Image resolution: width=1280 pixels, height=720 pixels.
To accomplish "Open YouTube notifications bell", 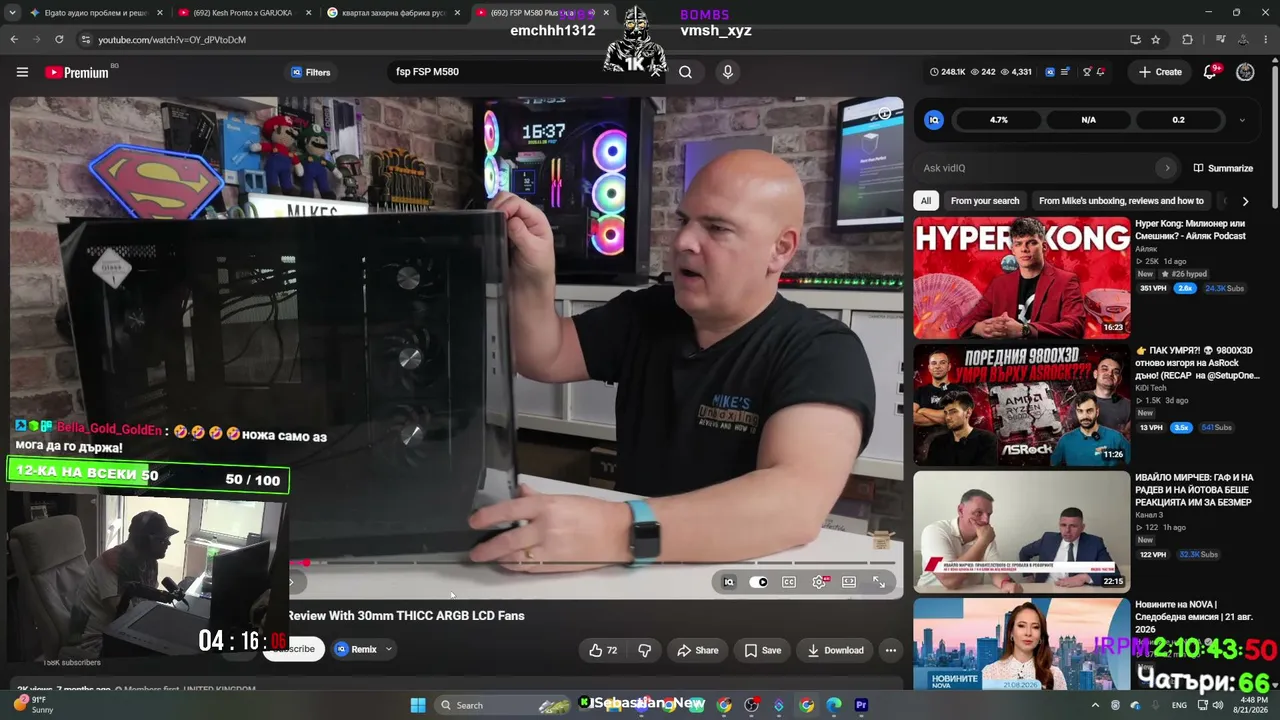I will tap(1210, 72).
